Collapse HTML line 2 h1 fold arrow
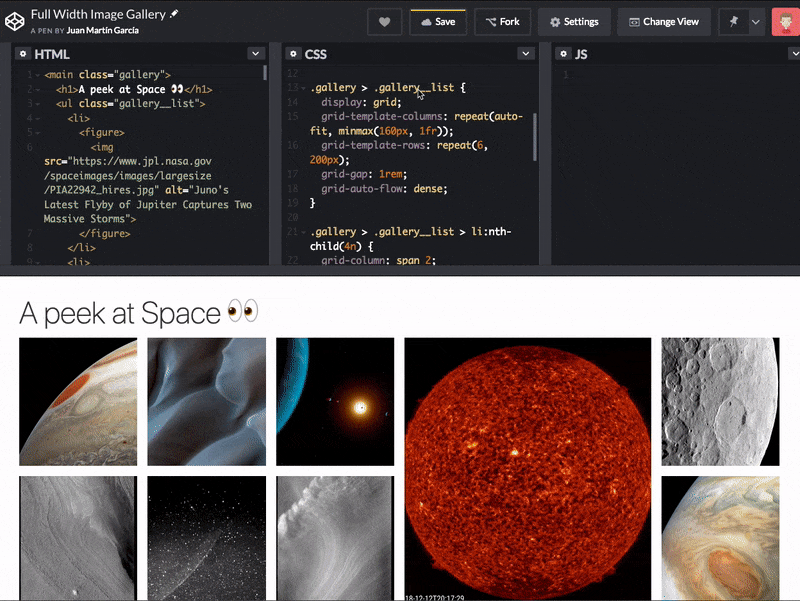The image size is (800, 601). coord(38,90)
